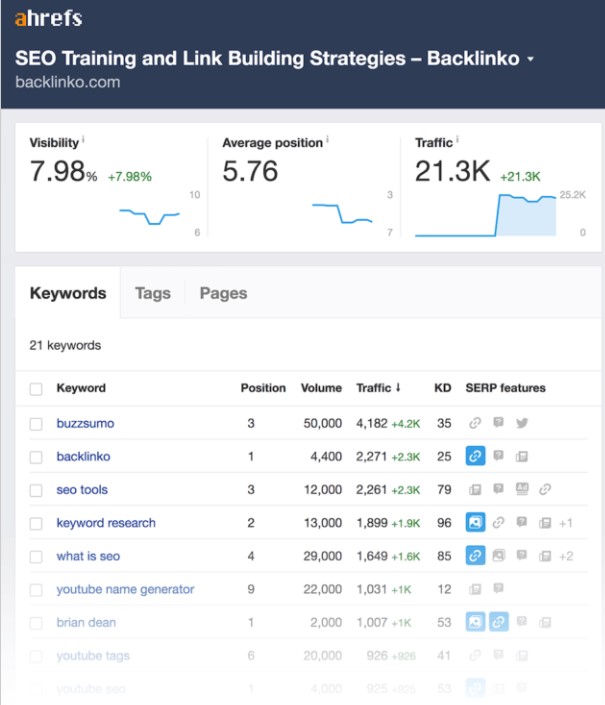Viewport: 605px width, 705px height.
Task: Switch to the Pages tab
Action: tap(223, 293)
